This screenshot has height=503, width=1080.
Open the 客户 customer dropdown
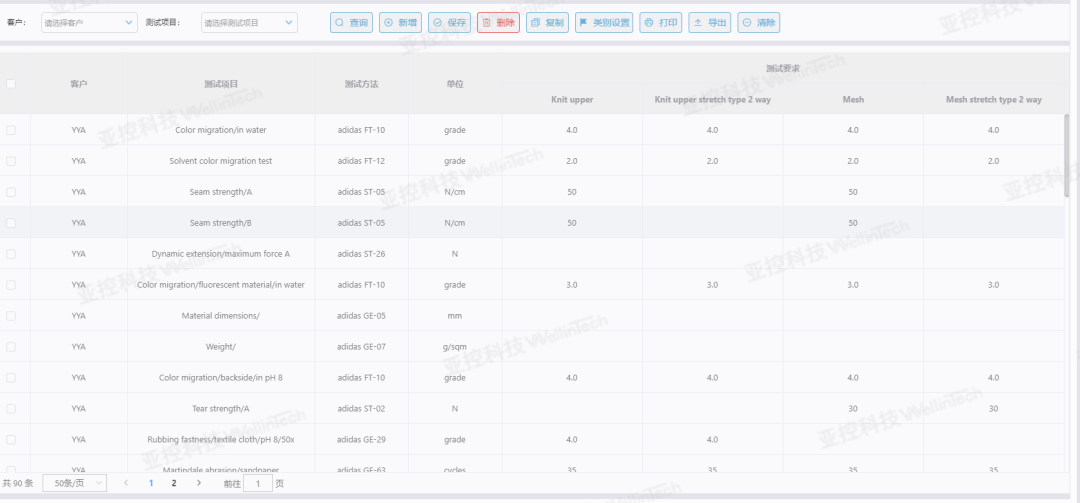(89, 23)
